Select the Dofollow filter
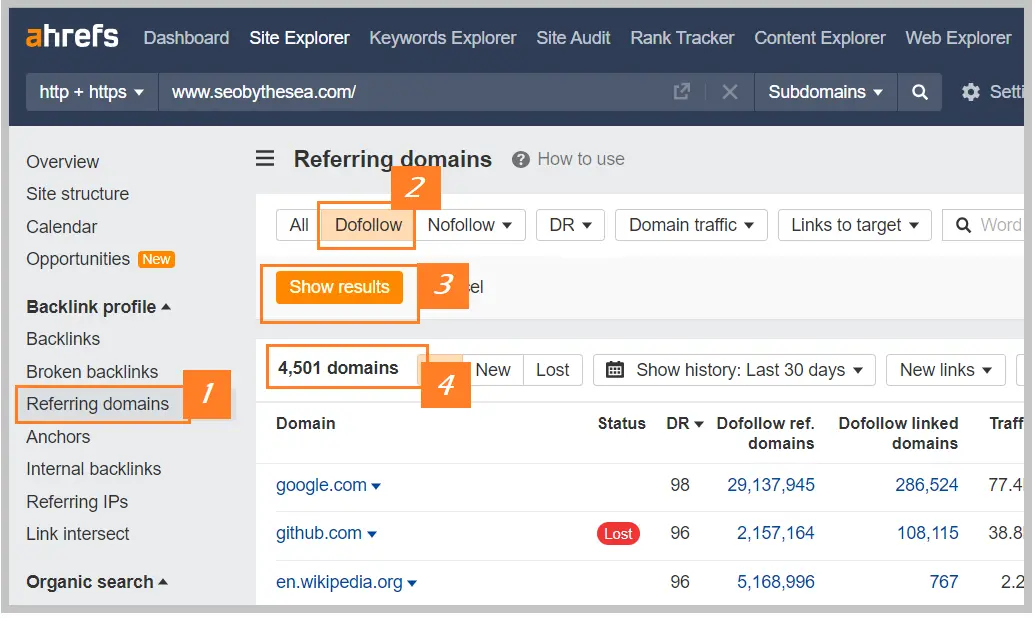Viewport: 1035px width, 618px height. coord(368,225)
